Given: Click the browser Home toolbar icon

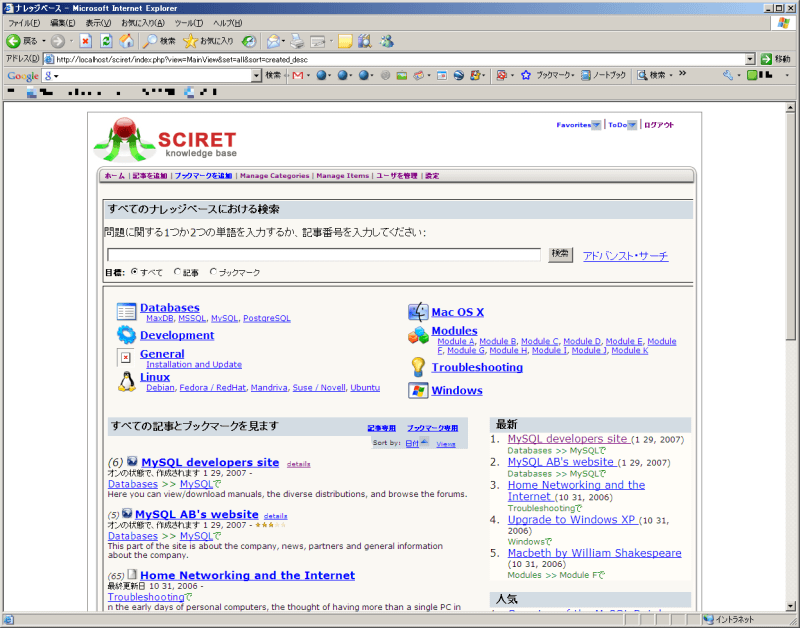Looking at the screenshot, I should pos(126,41).
